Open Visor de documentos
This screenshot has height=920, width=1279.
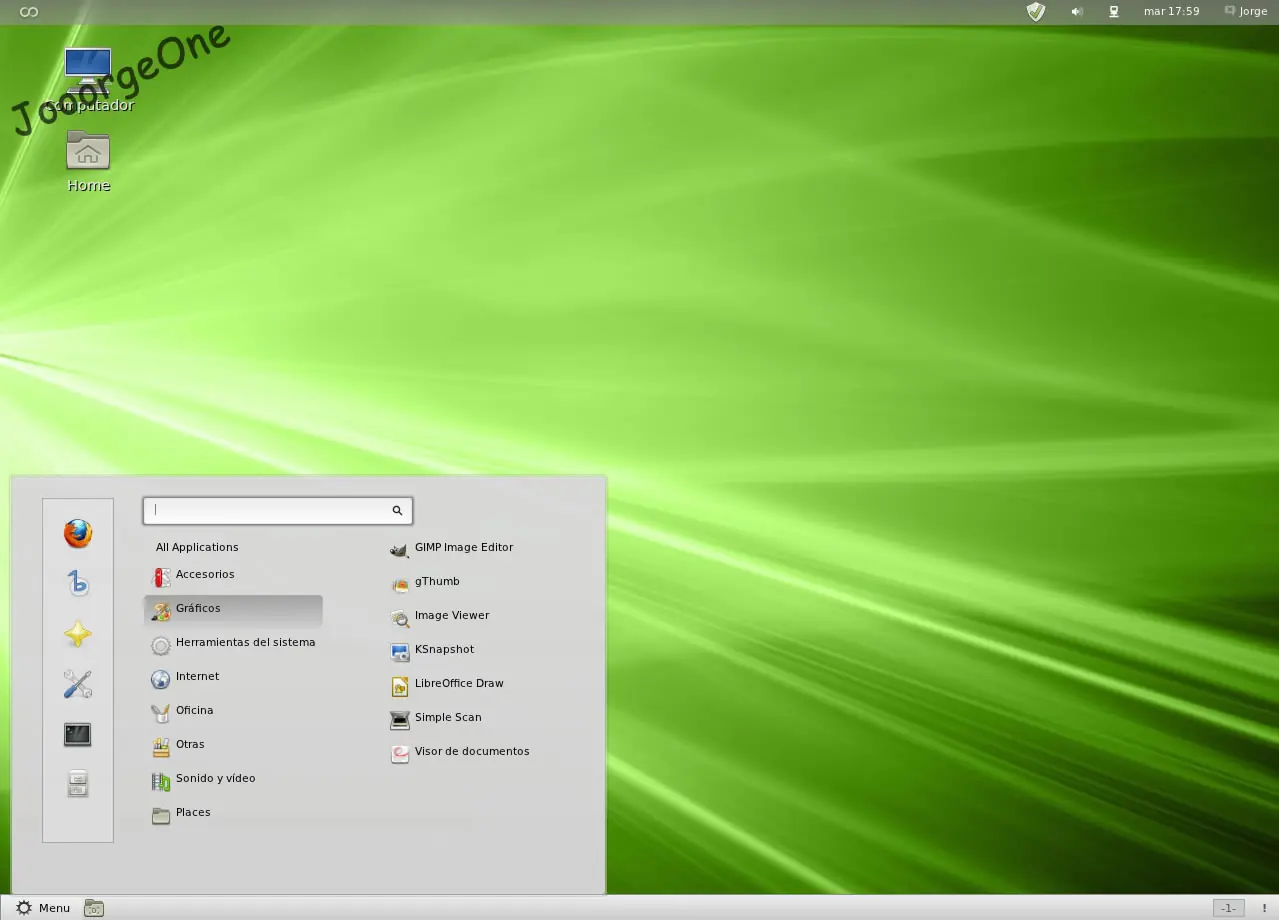(x=460, y=752)
